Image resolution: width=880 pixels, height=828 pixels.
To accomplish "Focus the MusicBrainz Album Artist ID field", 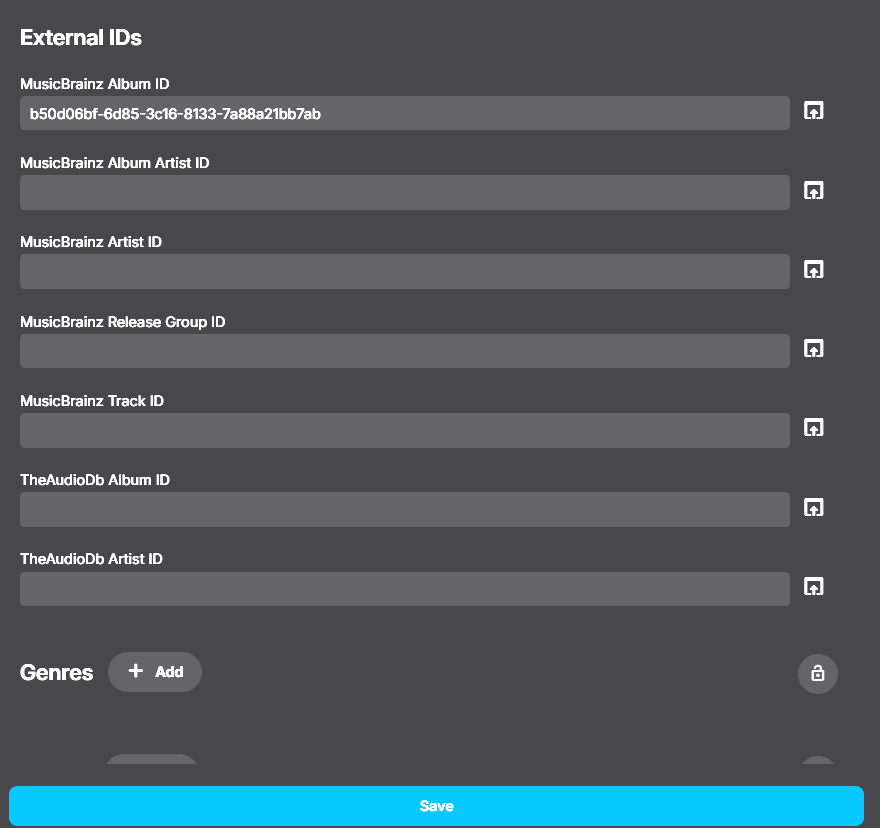I will point(405,193).
